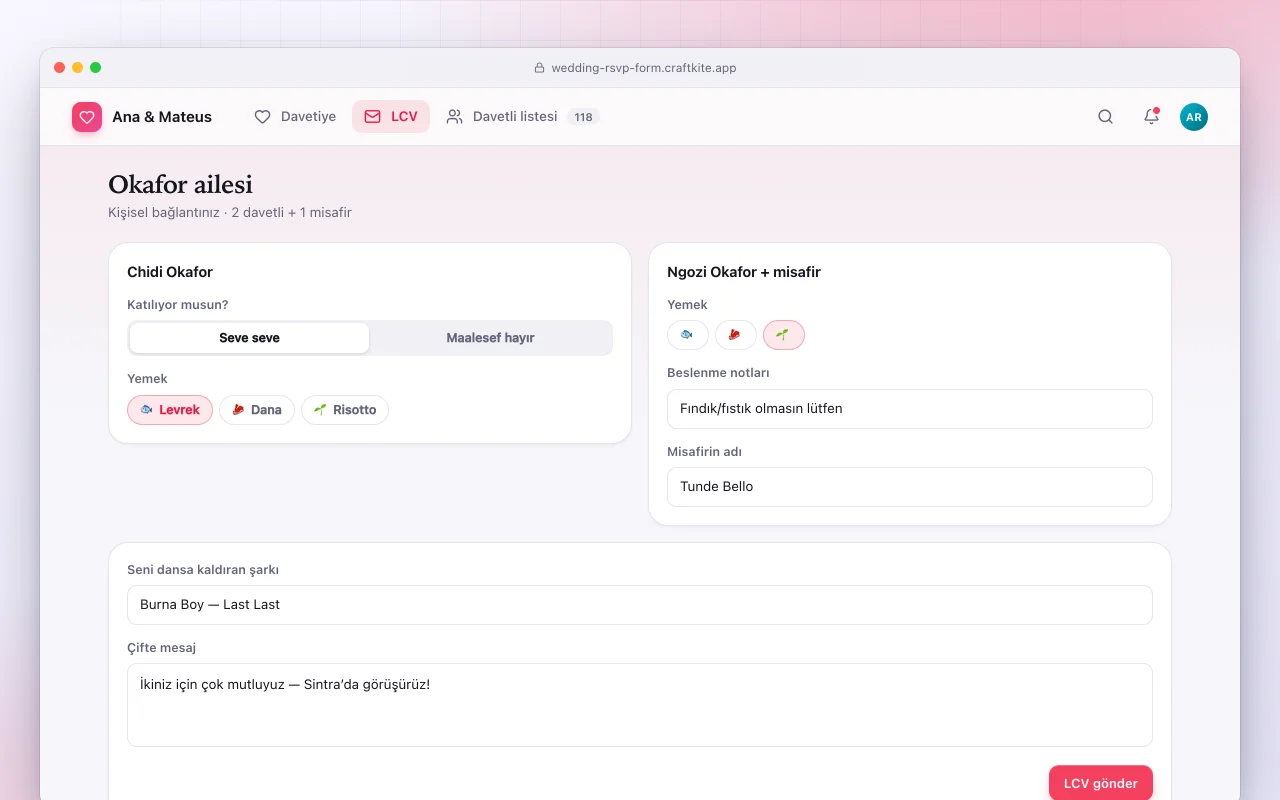
Task: Open the Davetli listesi tab
Action: tap(521, 117)
